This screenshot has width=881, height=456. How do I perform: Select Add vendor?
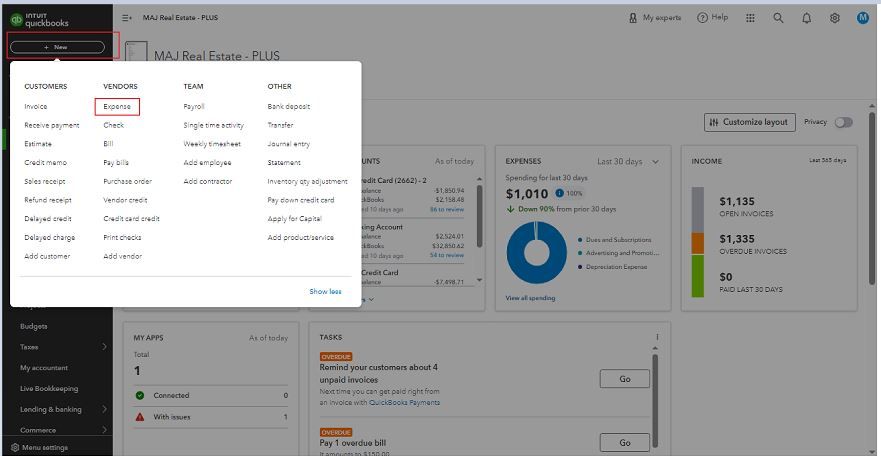(122, 256)
